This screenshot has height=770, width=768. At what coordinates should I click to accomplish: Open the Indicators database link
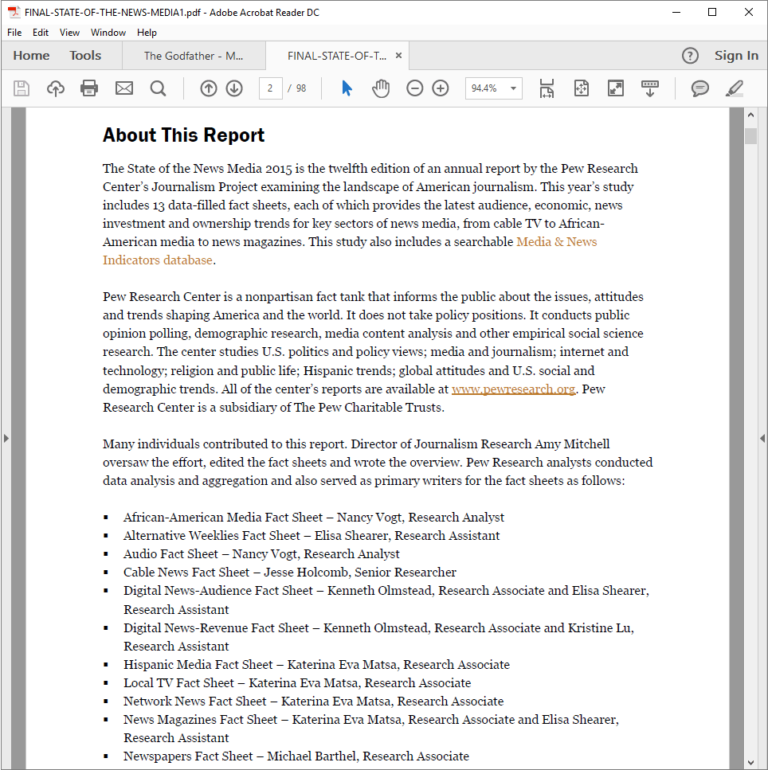pos(157,260)
